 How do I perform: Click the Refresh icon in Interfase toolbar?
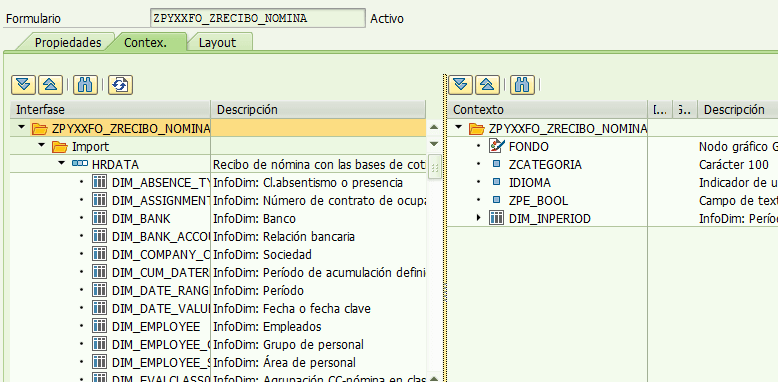(x=120, y=85)
